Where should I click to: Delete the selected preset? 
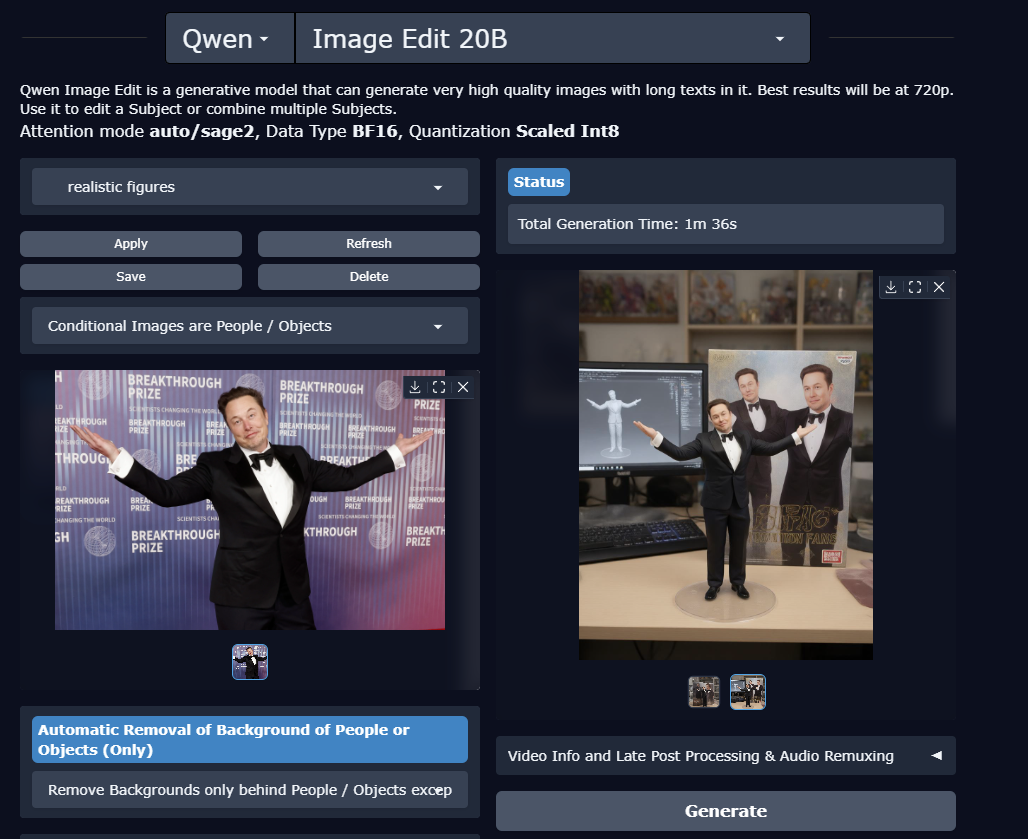[x=368, y=277]
